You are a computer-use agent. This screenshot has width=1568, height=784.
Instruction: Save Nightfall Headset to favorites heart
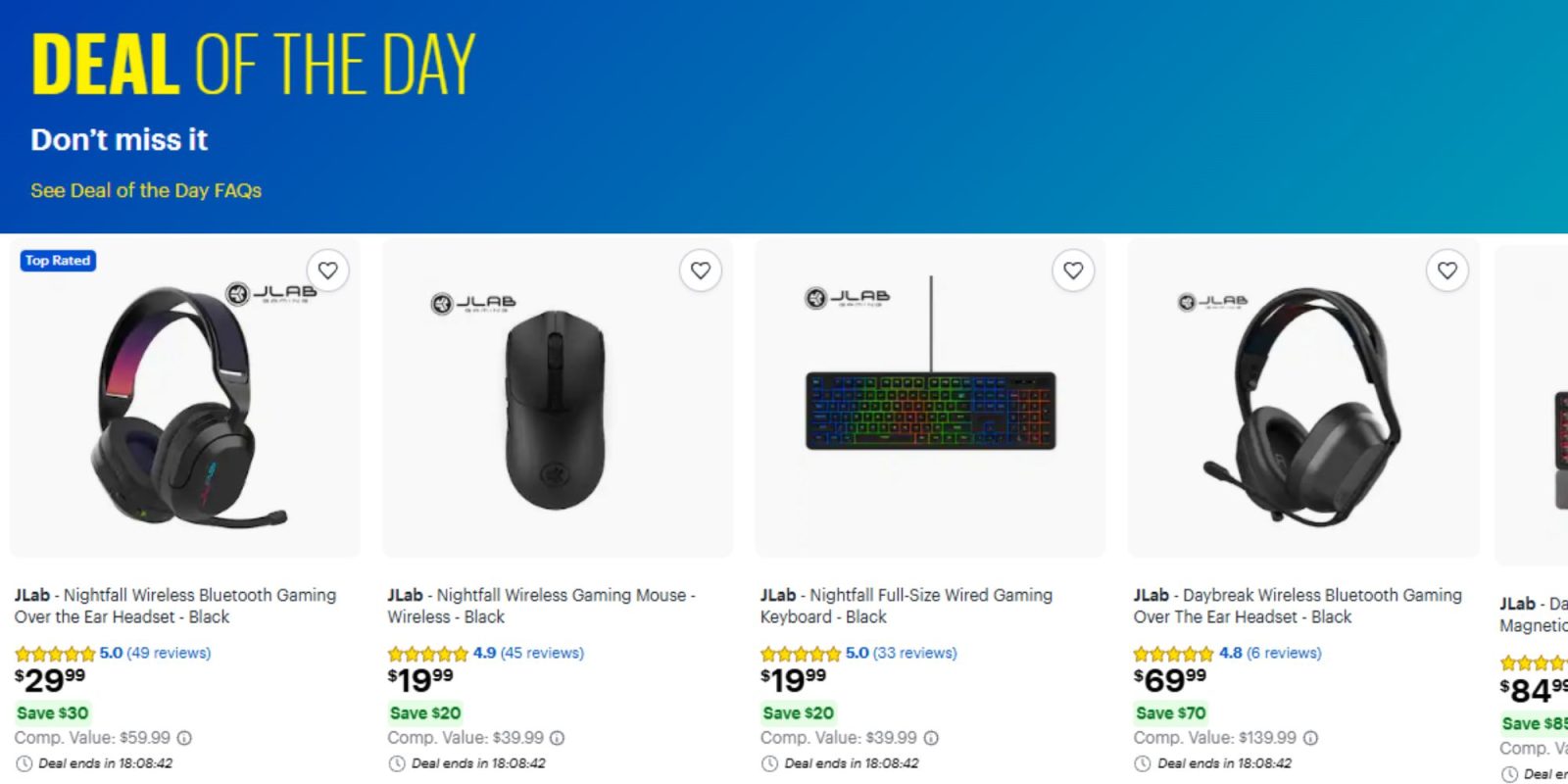[x=328, y=270]
